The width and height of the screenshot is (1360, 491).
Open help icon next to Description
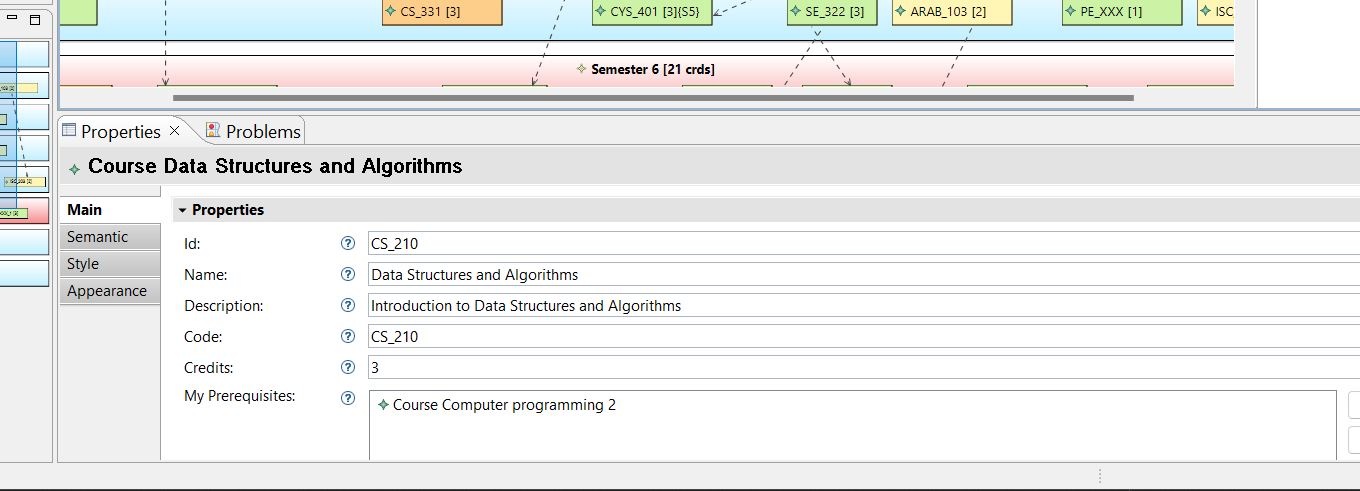pyautogui.click(x=348, y=305)
